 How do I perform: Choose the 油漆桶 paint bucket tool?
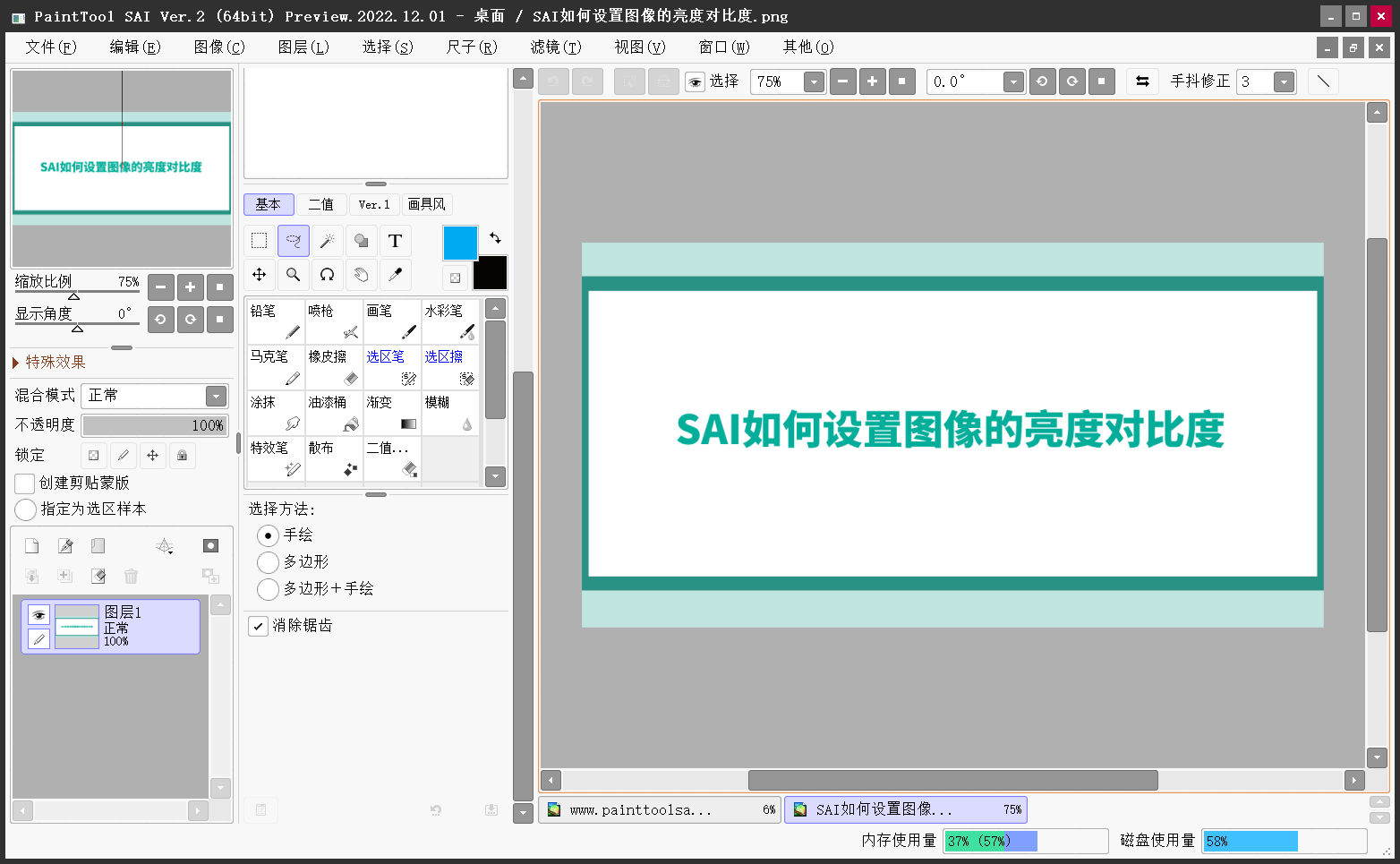pyautogui.click(x=334, y=413)
